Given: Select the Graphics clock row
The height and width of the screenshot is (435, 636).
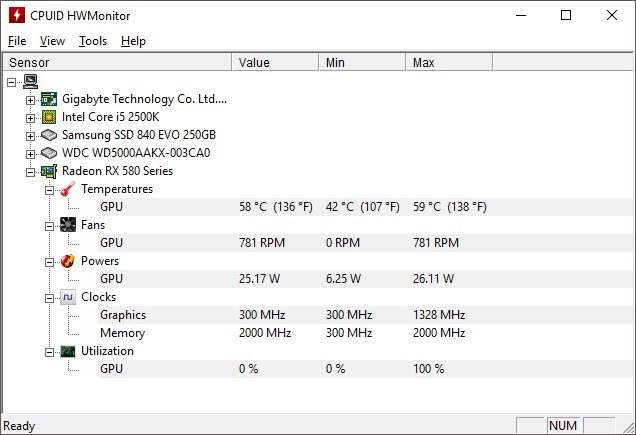Looking at the screenshot, I should tap(122, 315).
